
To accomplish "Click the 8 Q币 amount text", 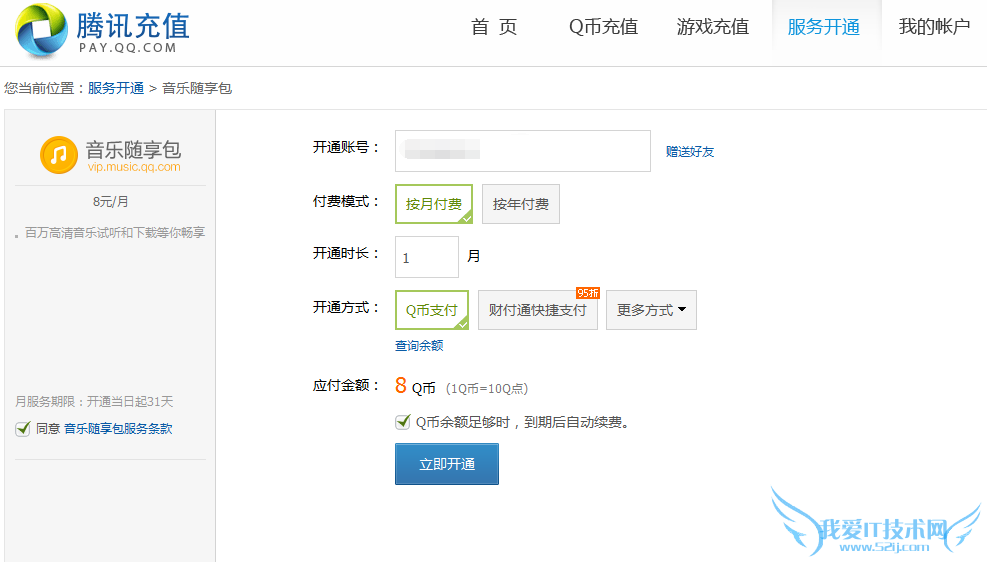I will 415,386.
